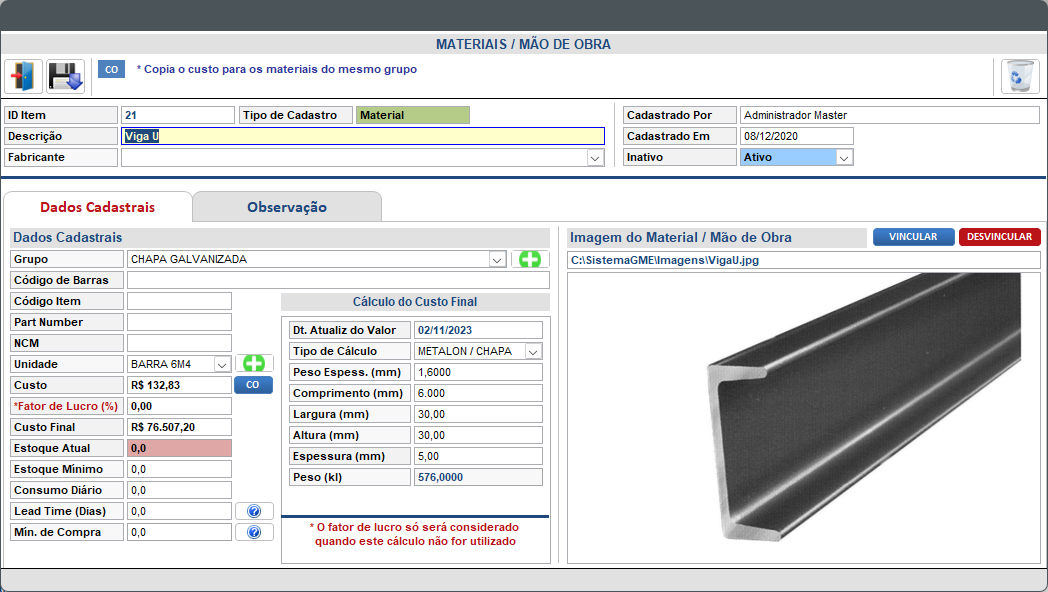
Task: Click the Cadastrado Em date field
Action: (797, 136)
